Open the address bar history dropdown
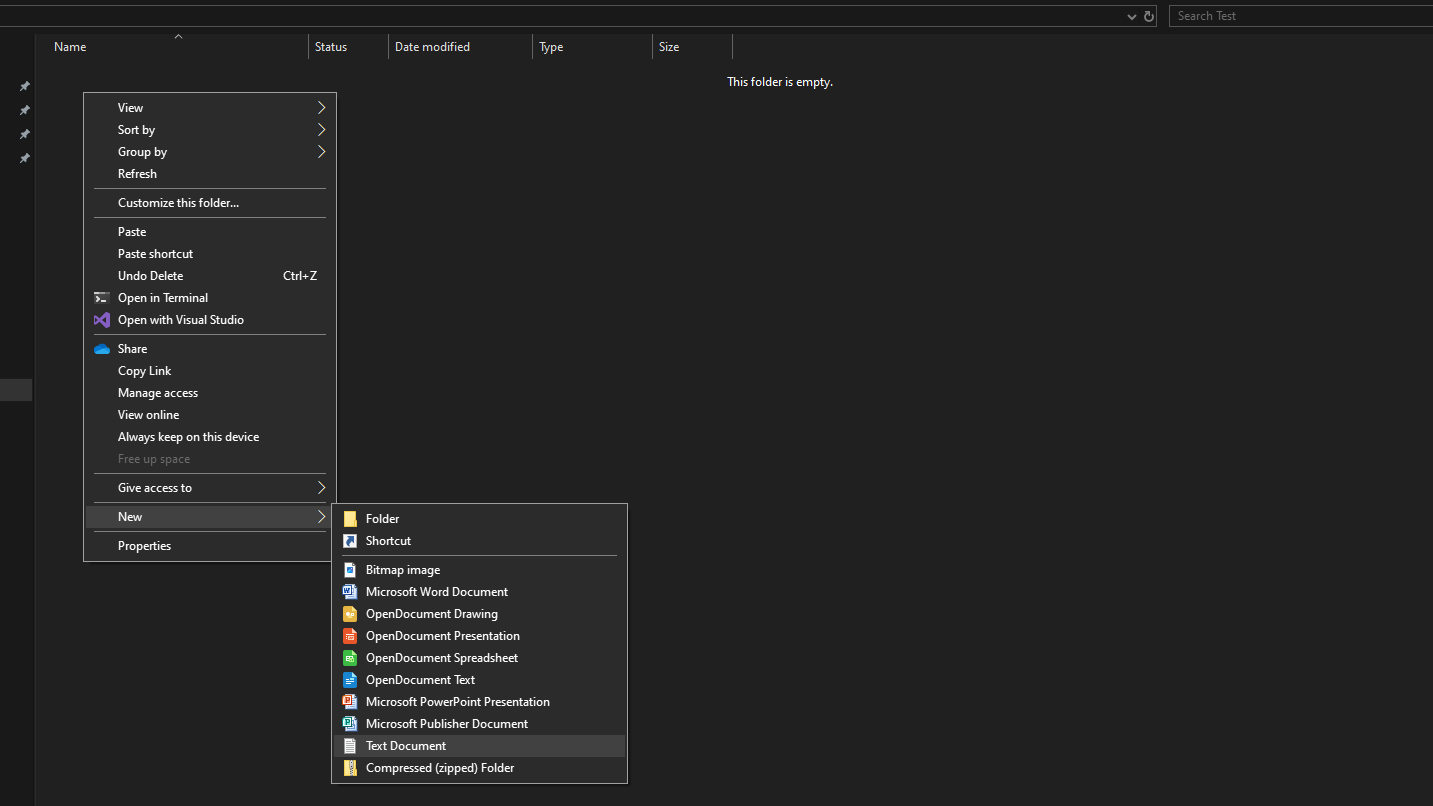This screenshot has height=806, width=1433. (x=1132, y=16)
